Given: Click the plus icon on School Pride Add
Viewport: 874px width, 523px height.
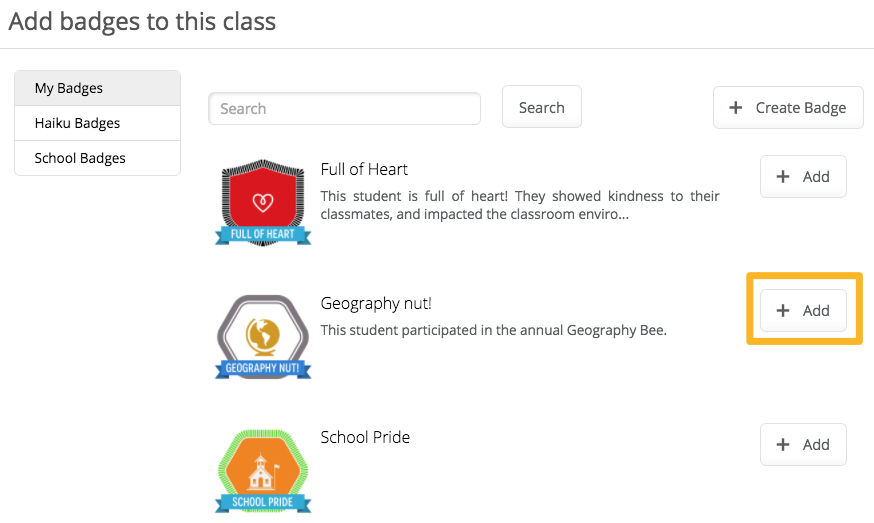Looking at the screenshot, I should (x=783, y=444).
